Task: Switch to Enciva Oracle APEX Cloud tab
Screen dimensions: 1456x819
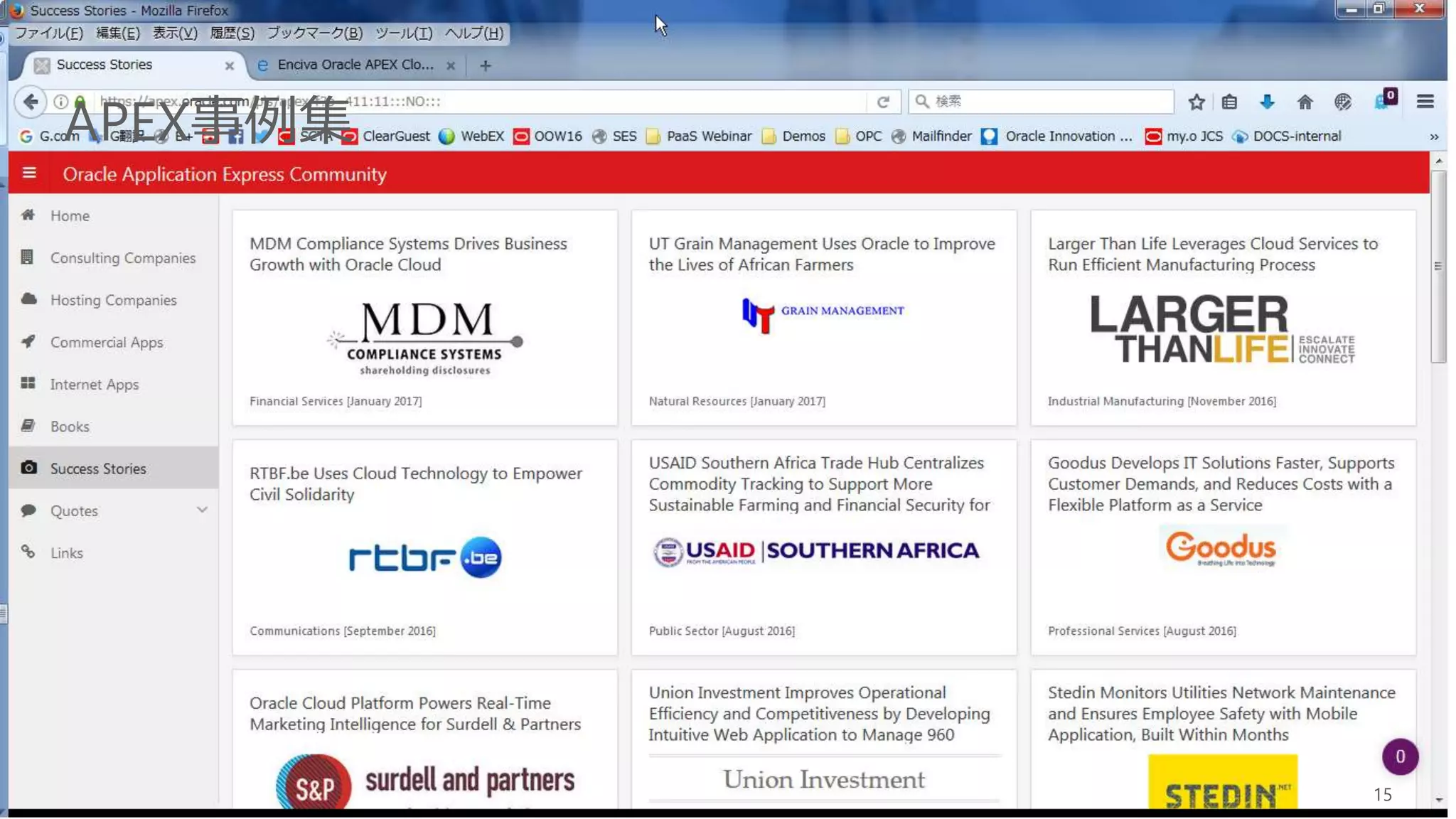Action: click(354, 65)
